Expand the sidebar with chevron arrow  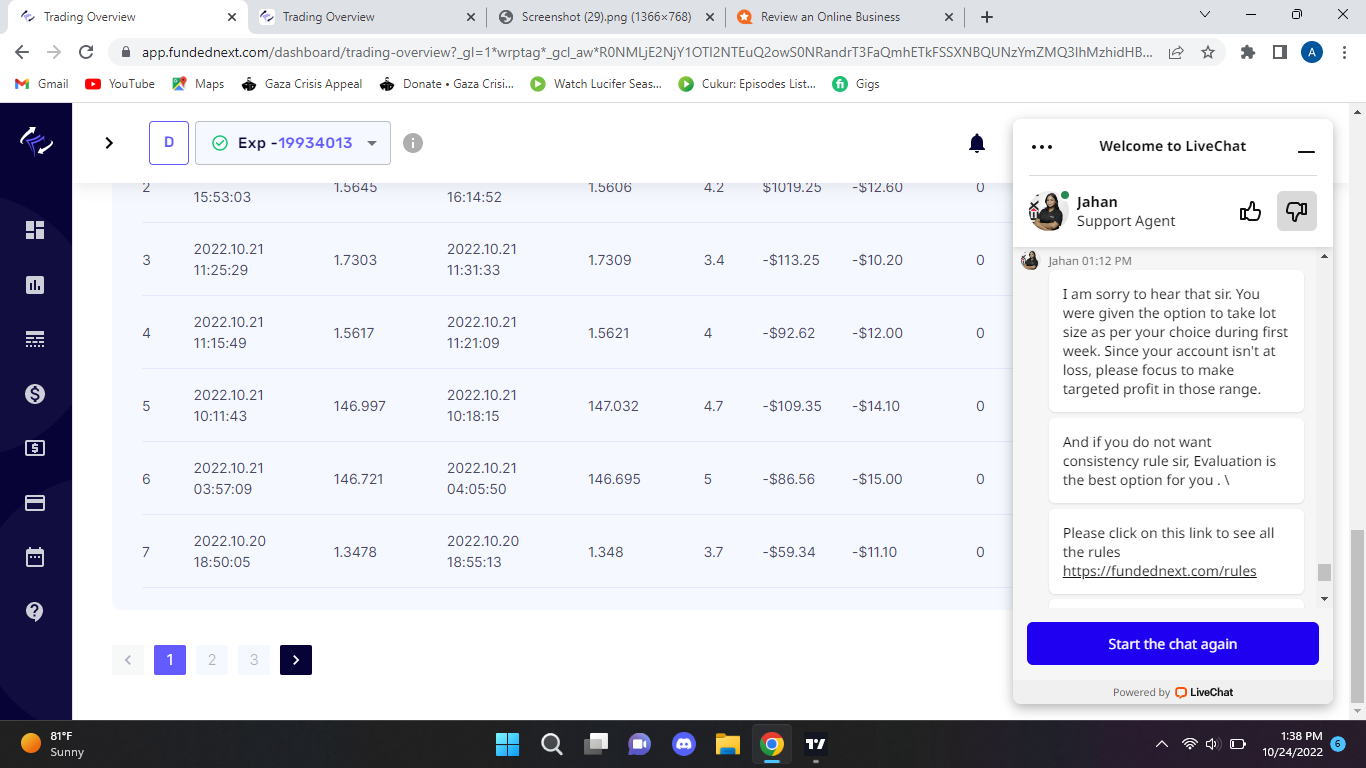coord(109,143)
